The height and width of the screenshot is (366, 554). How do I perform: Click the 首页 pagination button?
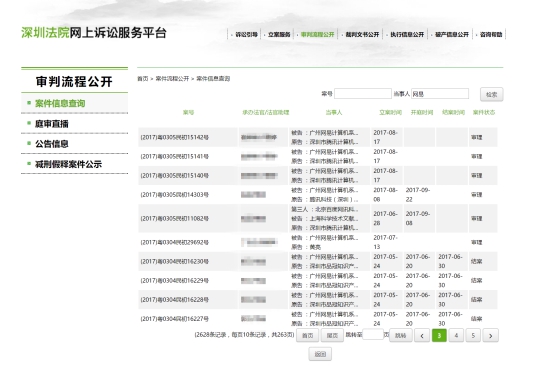(307, 336)
